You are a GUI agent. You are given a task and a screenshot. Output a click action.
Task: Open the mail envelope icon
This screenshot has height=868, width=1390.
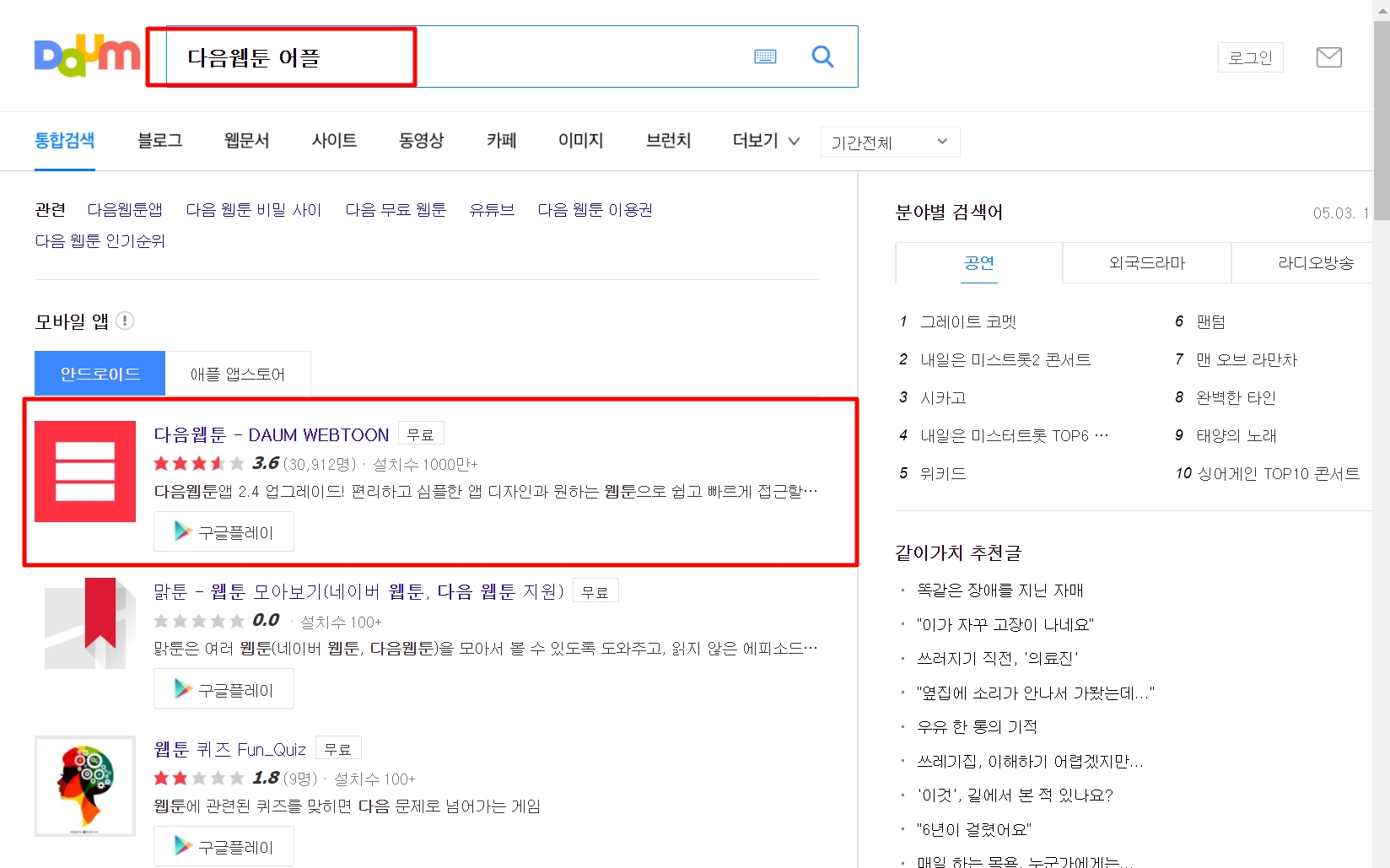(x=1329, y=57)
